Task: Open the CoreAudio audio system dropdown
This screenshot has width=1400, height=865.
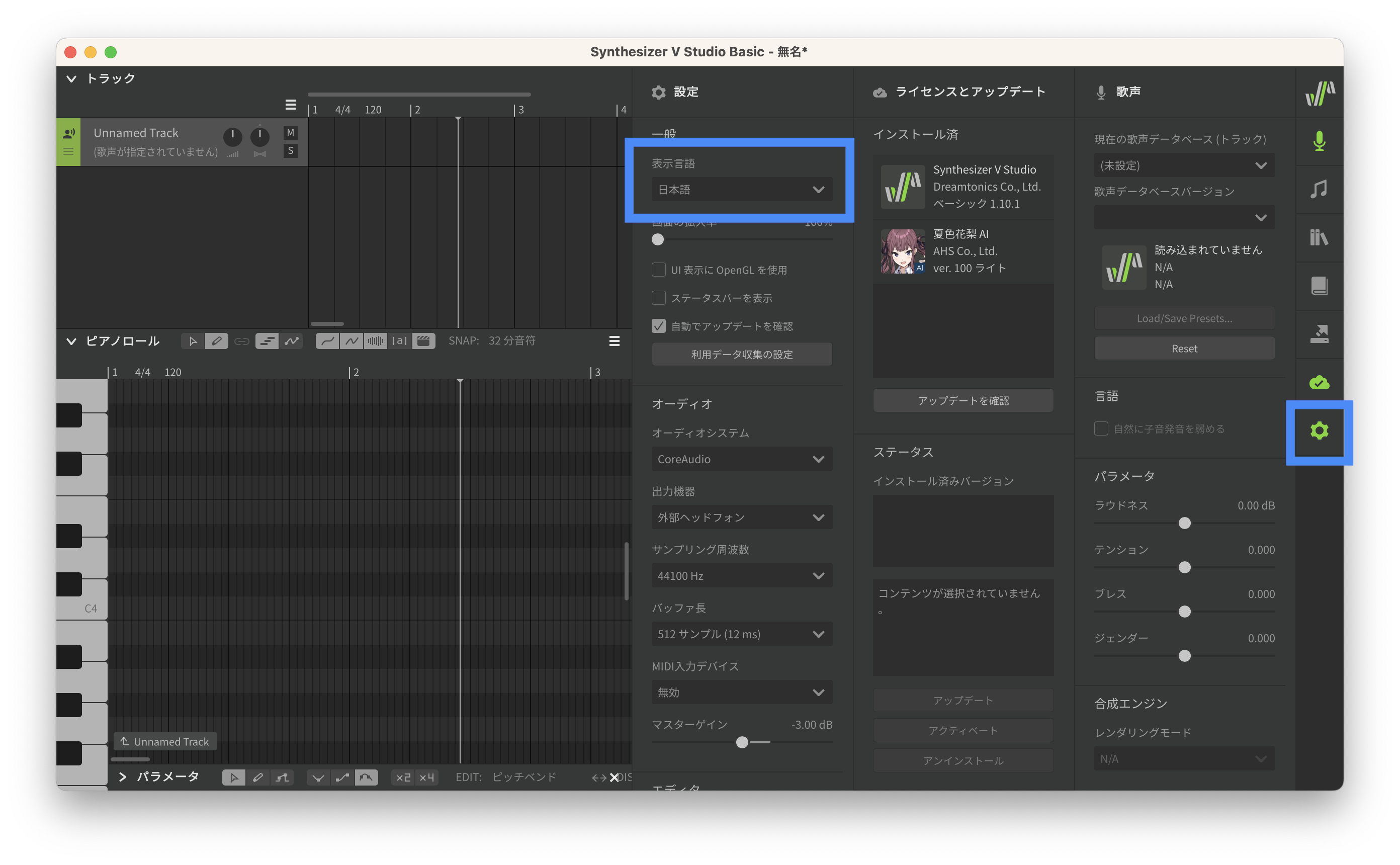Action: pos(742,459)
